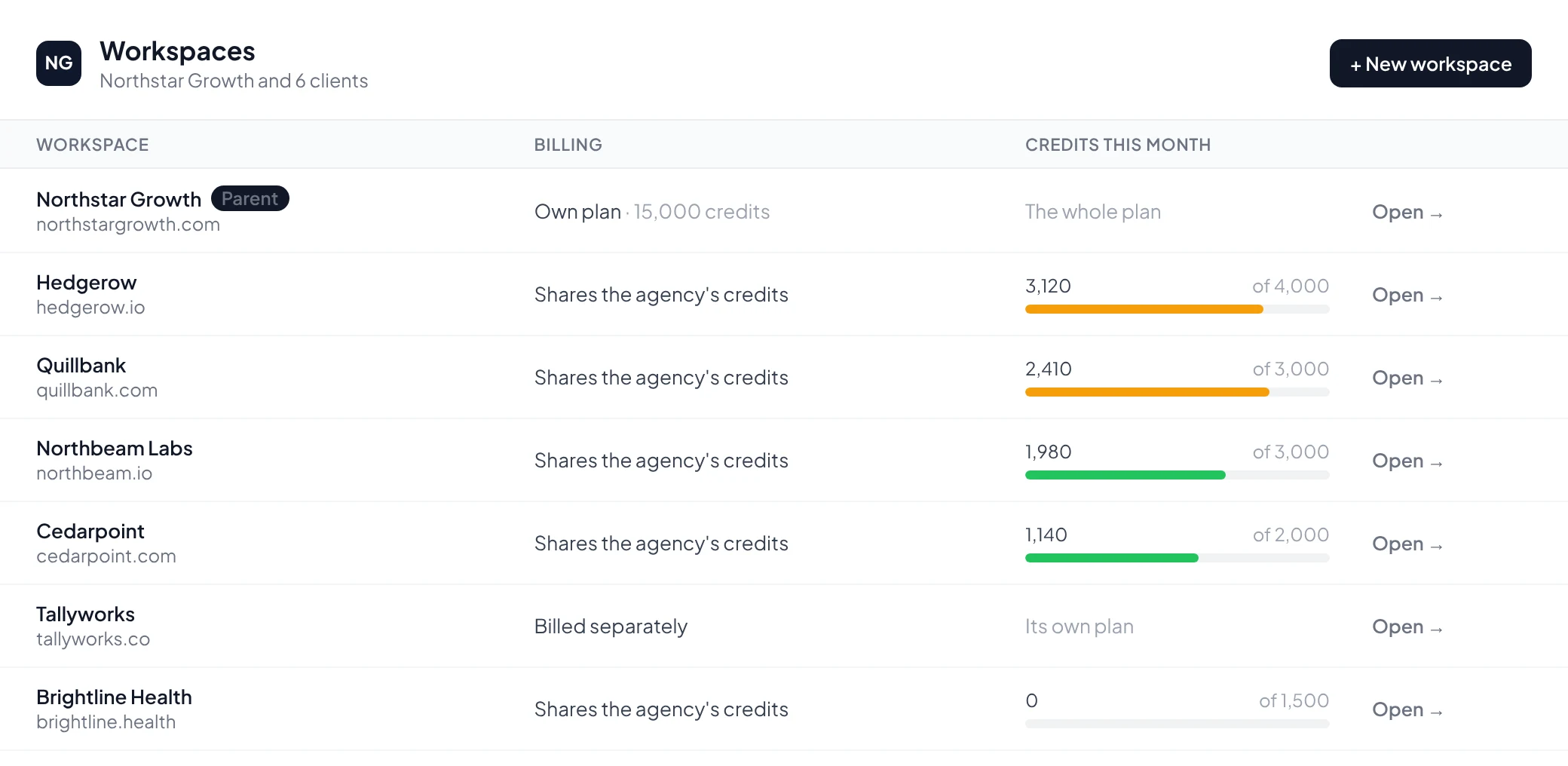1568x766 pixels.
Task: Click the Workspaces page title
Action: (x=177, y=51)
